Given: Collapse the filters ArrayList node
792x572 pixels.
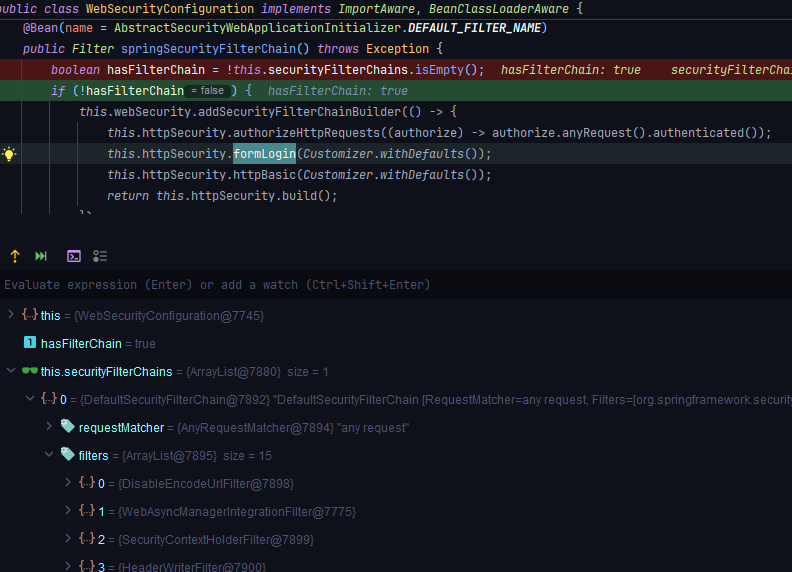Looking at the screenshot, I should coord(49,455).
